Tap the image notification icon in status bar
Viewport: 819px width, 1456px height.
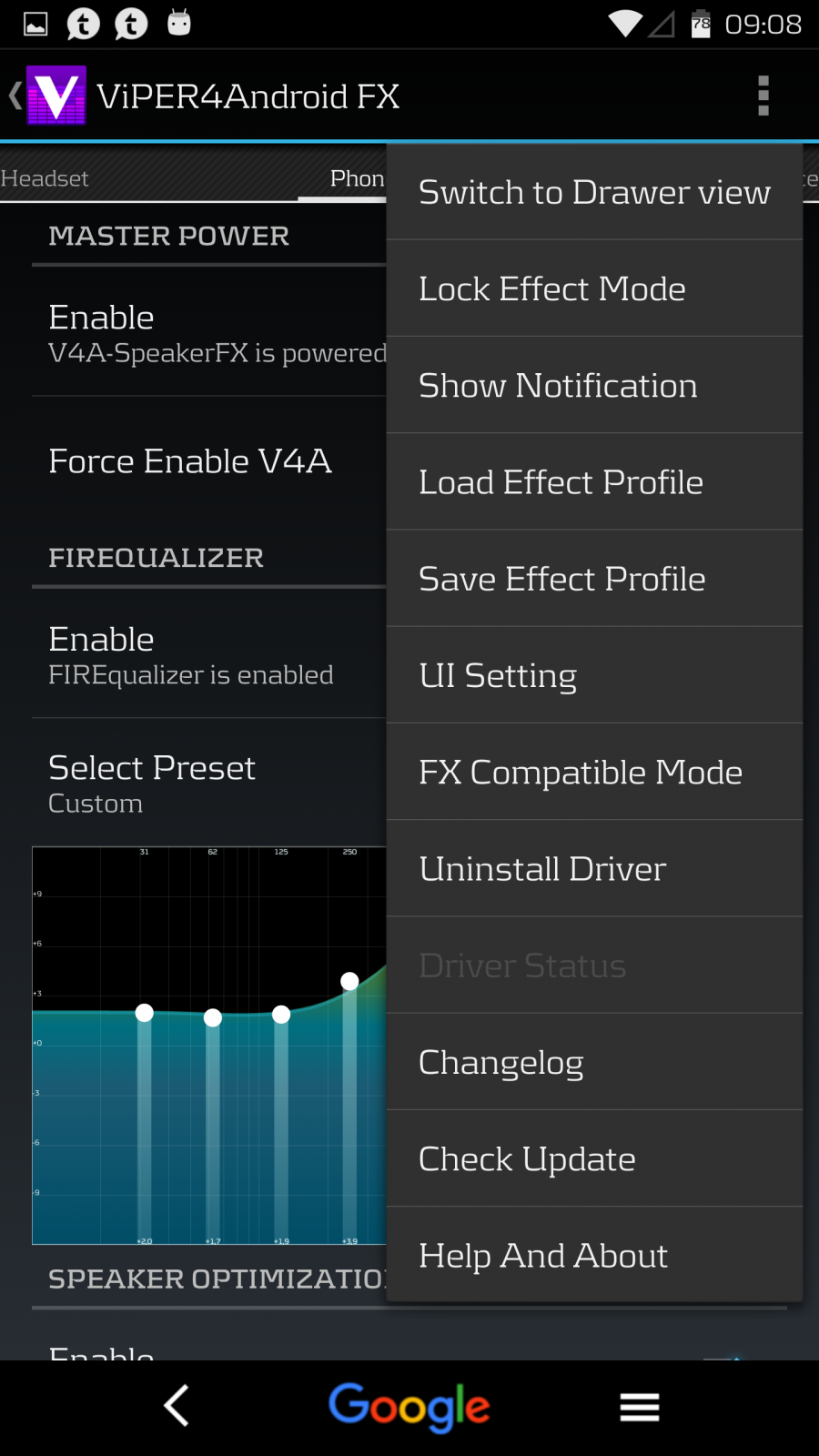(x=35, y=24)
